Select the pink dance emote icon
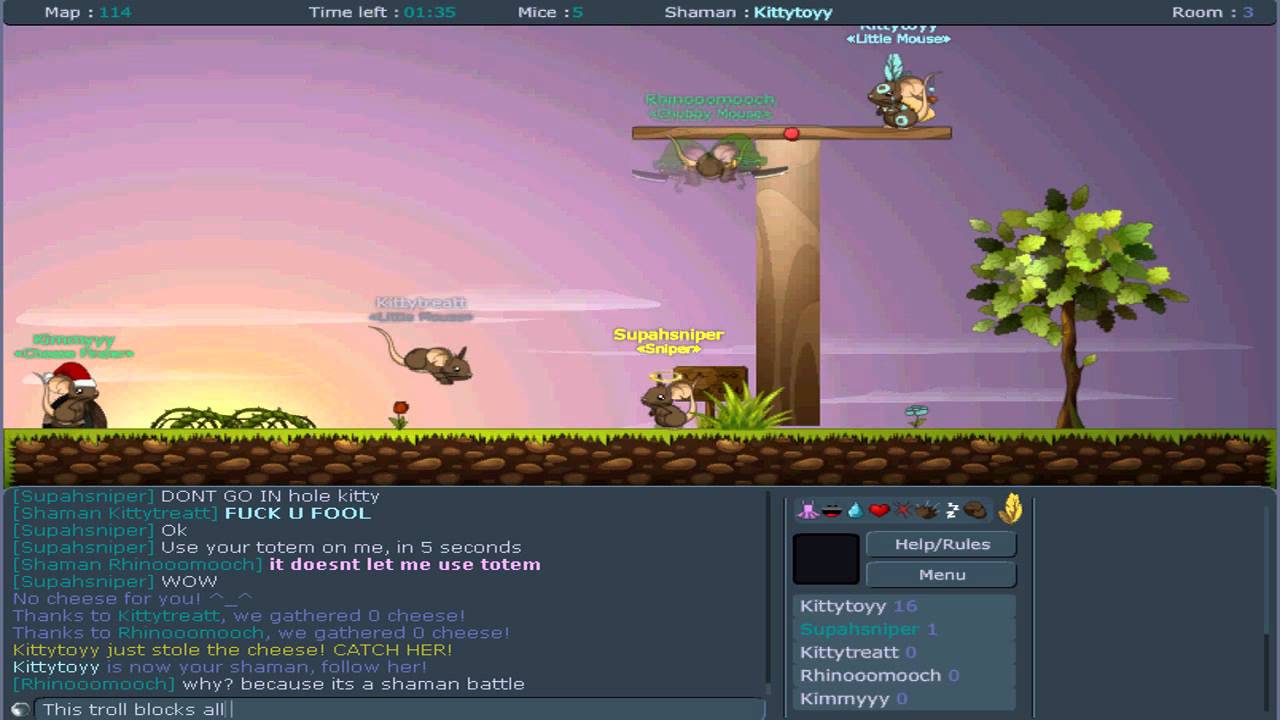This screenshot has height=720, width=1280. [807, 510]
